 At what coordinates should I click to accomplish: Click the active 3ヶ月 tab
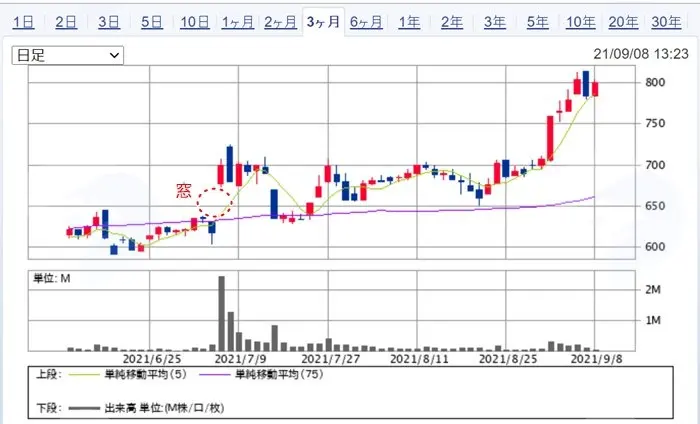[323, 22]
